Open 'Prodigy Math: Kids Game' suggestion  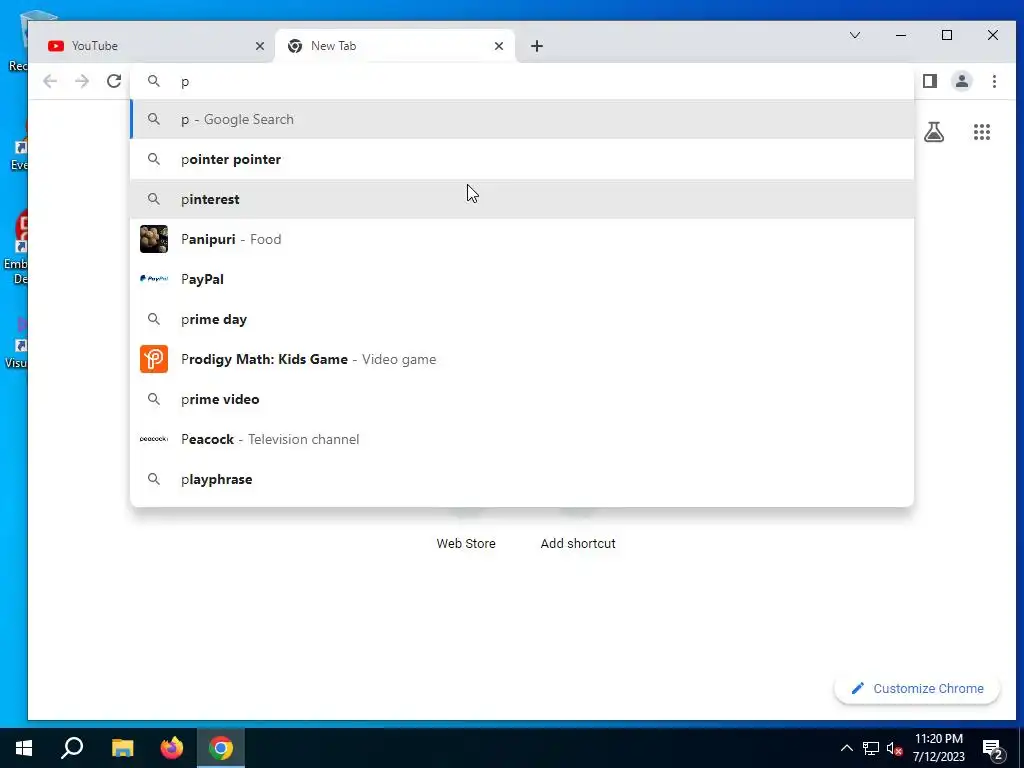(x=522, y=359)
